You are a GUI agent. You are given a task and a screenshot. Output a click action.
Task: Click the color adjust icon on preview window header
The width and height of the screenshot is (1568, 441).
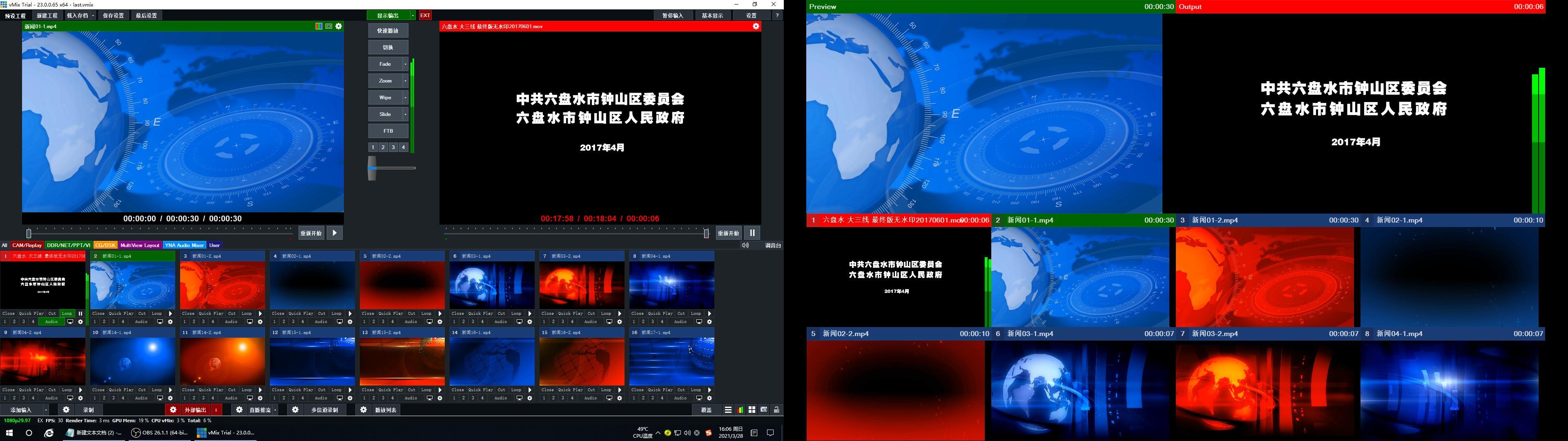tap(318, 26)
